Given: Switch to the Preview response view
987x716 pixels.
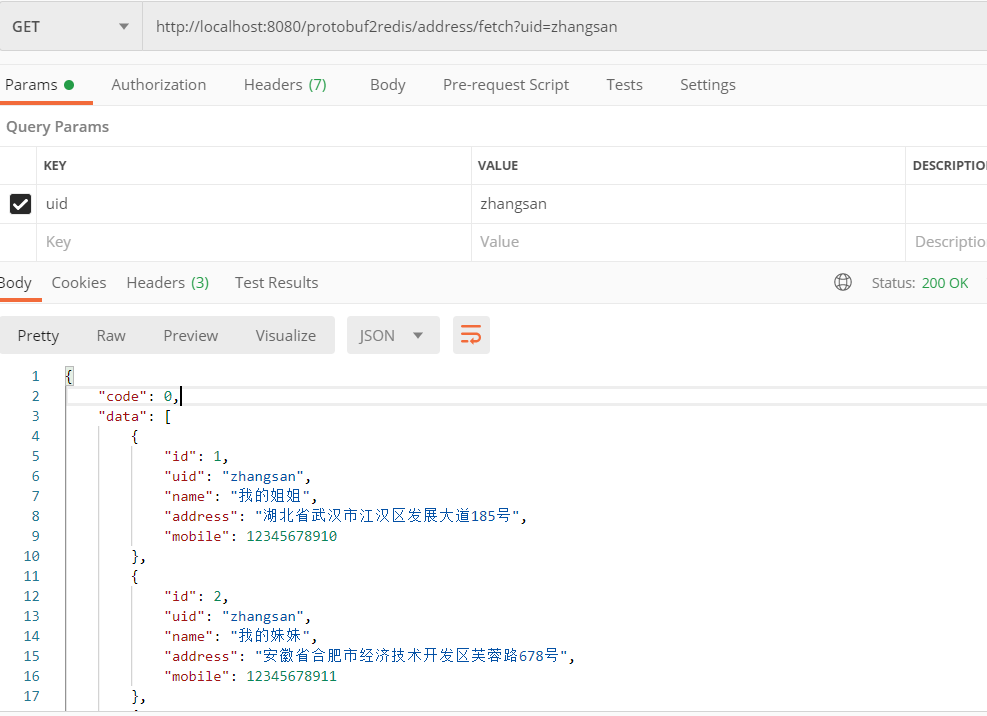Looking at the screenshot, I should pyautogui.click(x=190, y=335).
